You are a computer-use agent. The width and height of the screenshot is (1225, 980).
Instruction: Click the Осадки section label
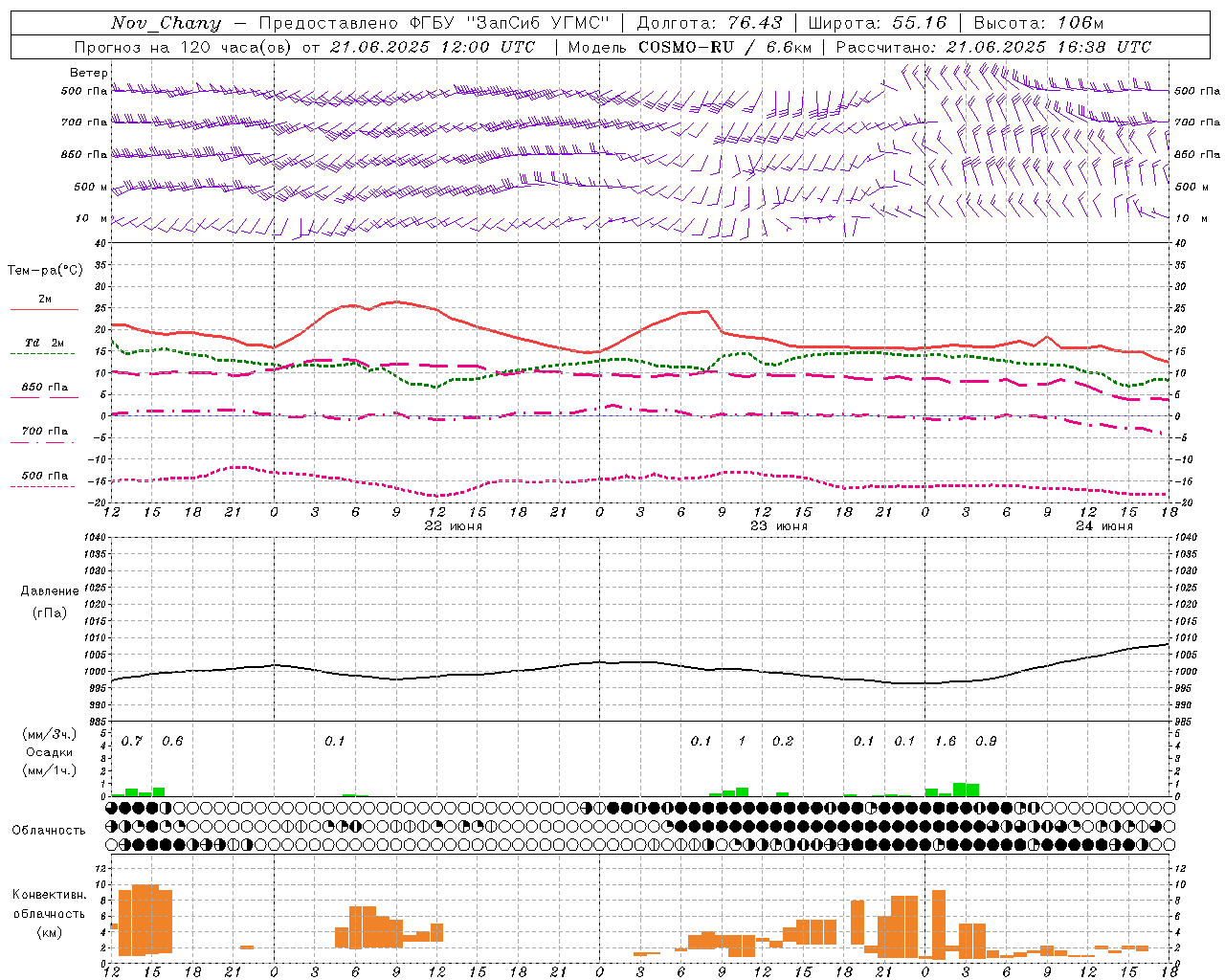click(49, 752)
